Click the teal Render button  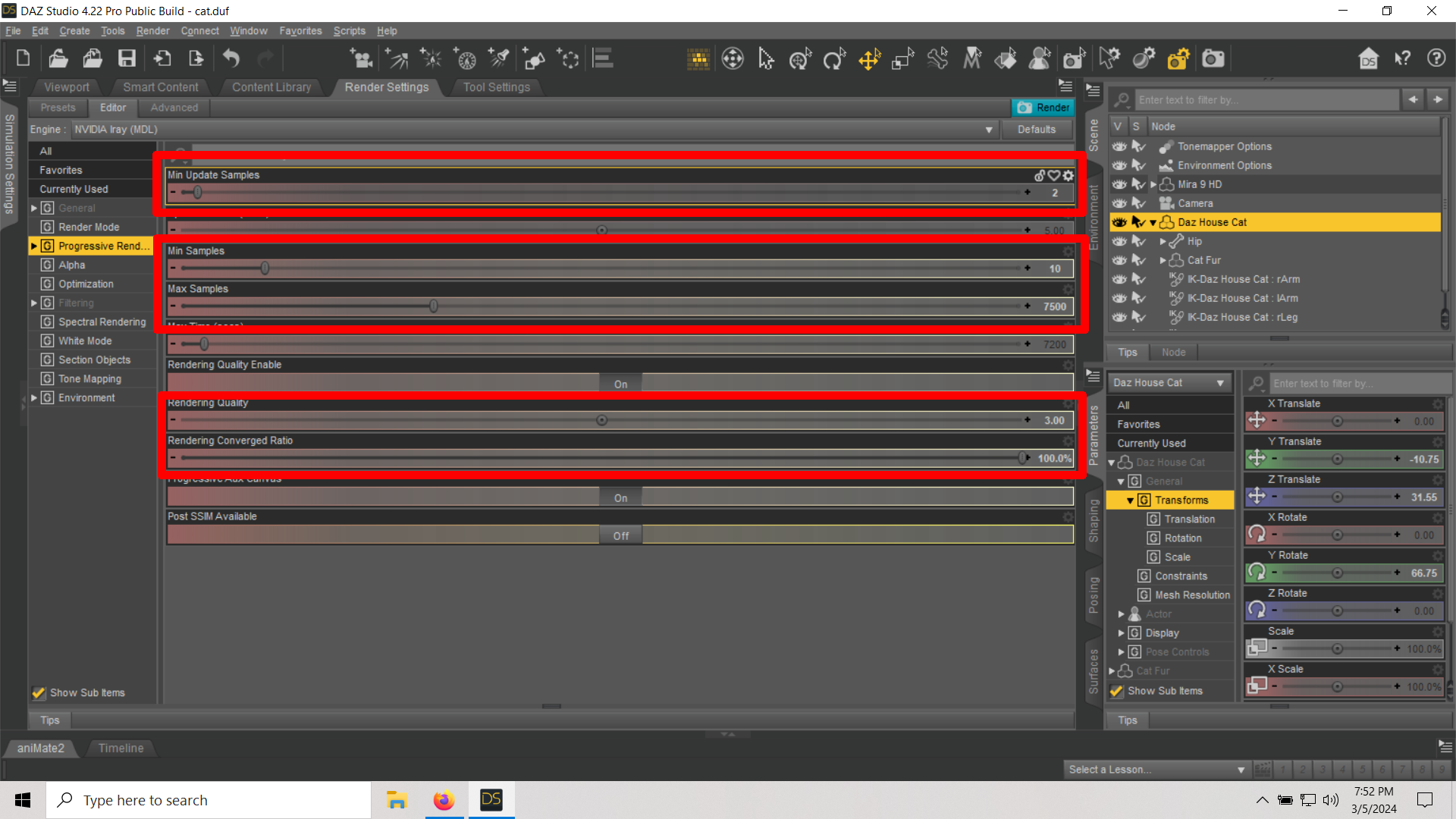point(1043,108)
